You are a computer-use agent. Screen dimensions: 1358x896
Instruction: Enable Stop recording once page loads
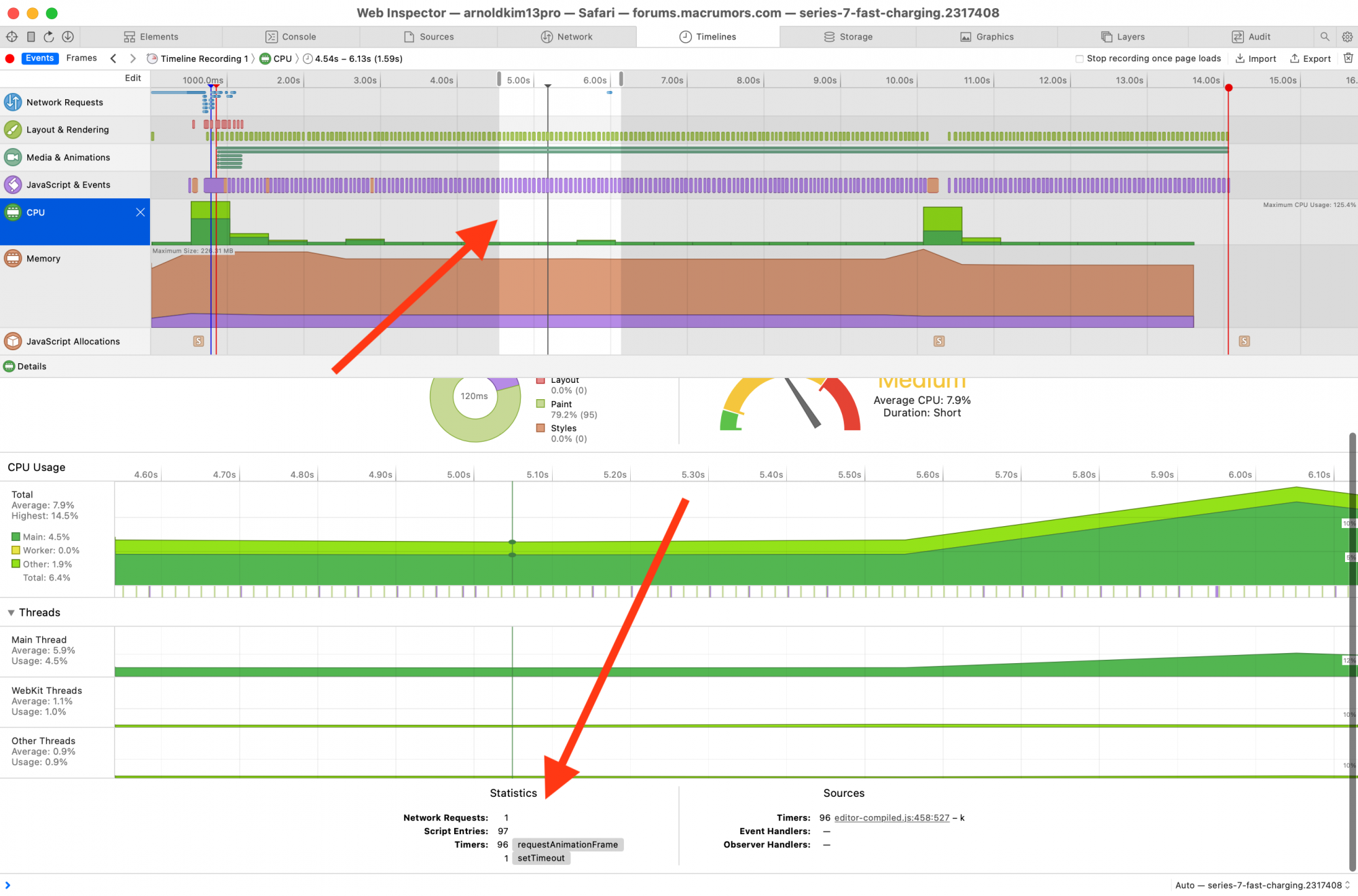point(1079,59)
